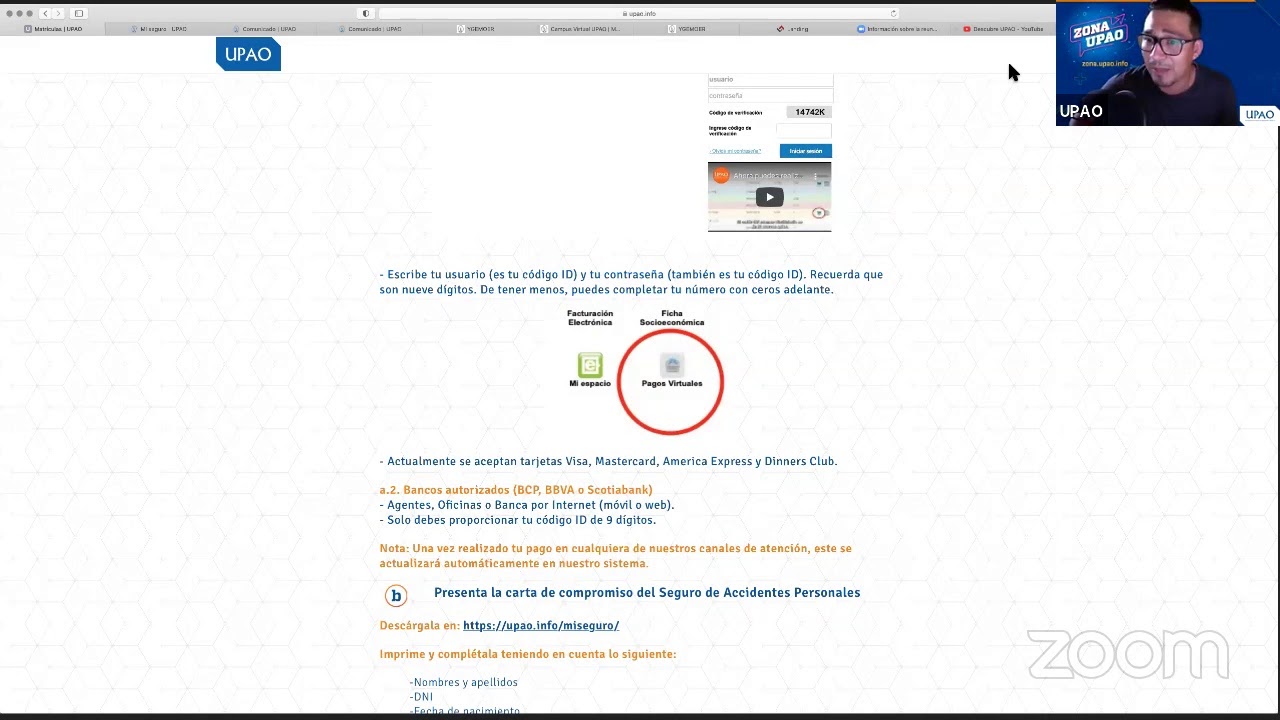Screen dimensions: 1280x720
Task: Click the circled letter b step icon
Action: pos(396,596)
